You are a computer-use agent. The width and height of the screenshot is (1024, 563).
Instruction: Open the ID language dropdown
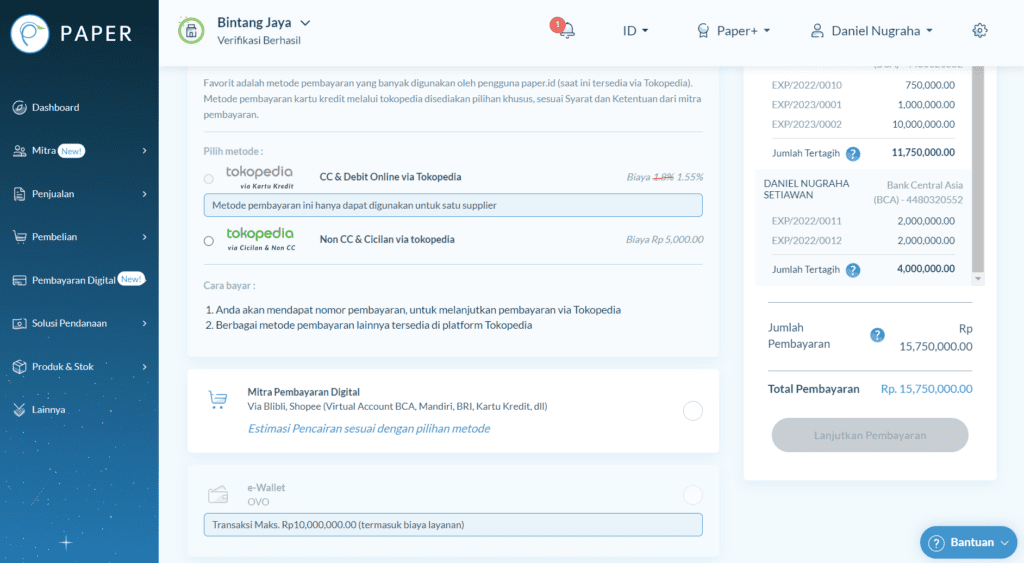[x=635, y=31]
